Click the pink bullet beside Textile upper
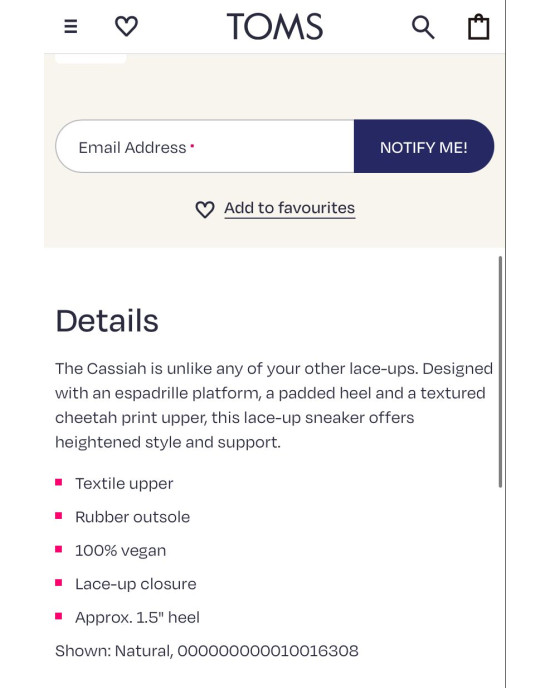 (x=58, y=482)
